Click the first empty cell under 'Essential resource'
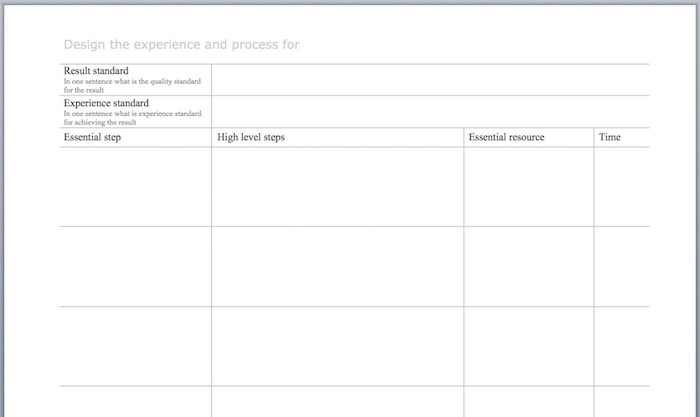The width and height of the screenshot is (700, 417). (529, 187)
